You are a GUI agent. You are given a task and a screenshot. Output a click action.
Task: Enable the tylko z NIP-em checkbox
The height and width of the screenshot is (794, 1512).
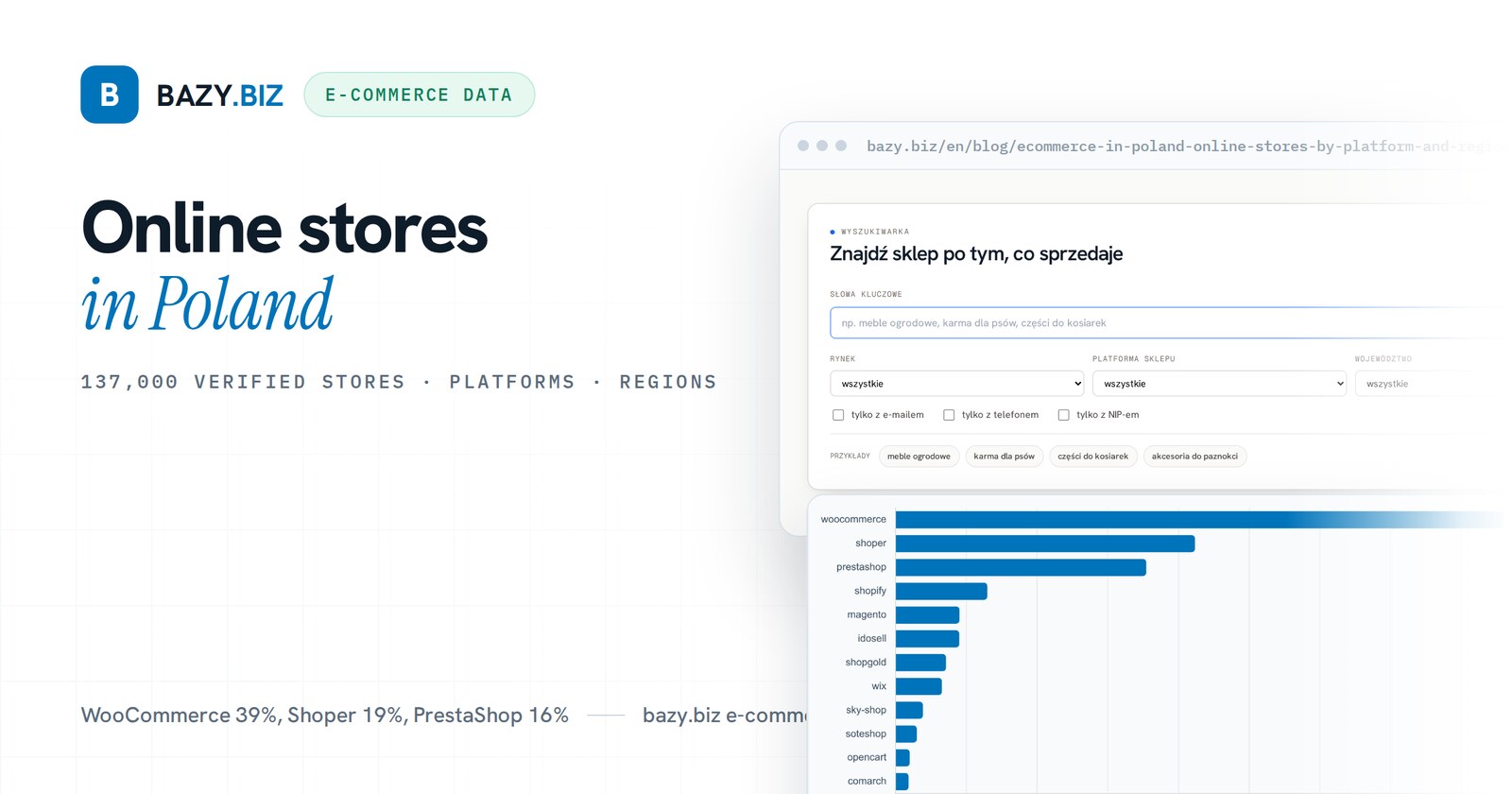1064,415
